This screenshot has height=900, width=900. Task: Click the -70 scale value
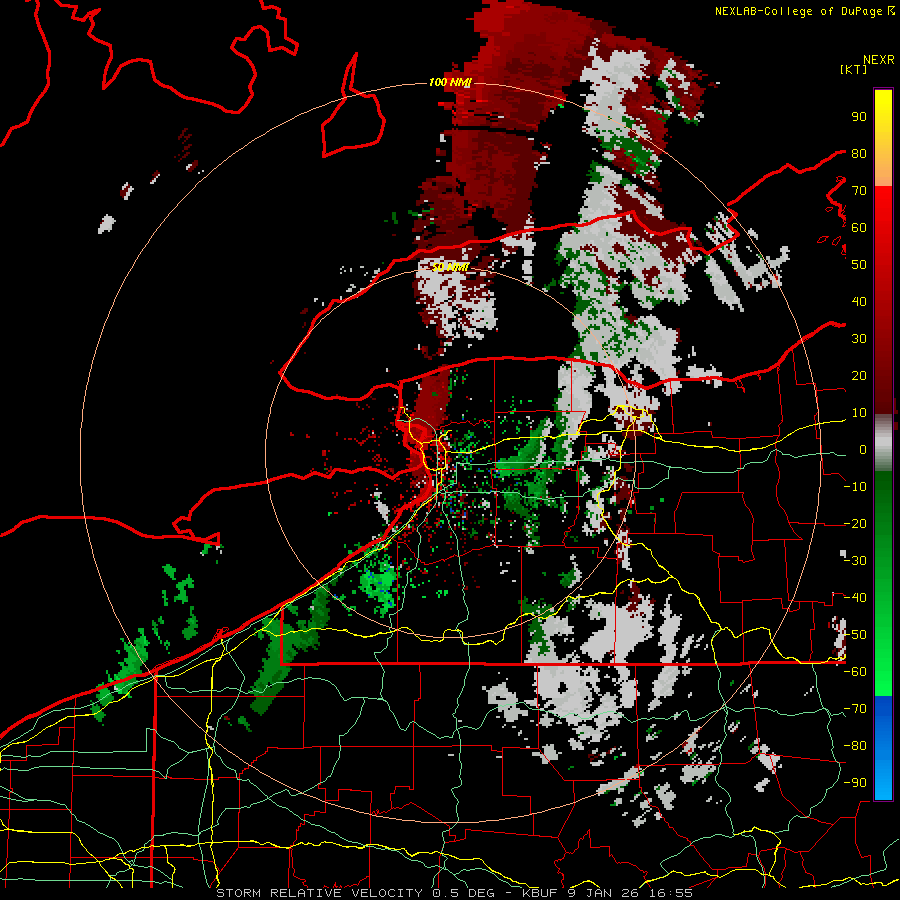[856, 709]
